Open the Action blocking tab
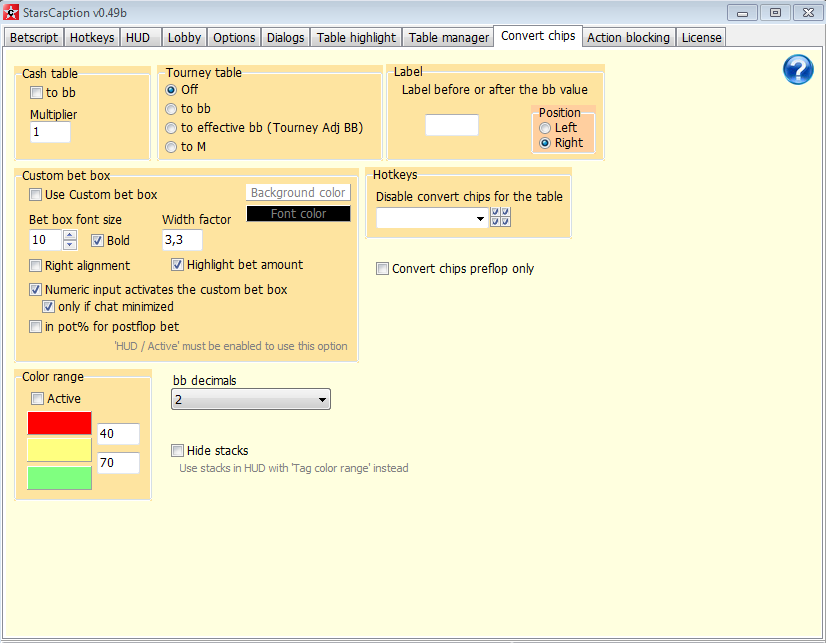The width and height of the screenshot is (826, 643). coord(628,37)
